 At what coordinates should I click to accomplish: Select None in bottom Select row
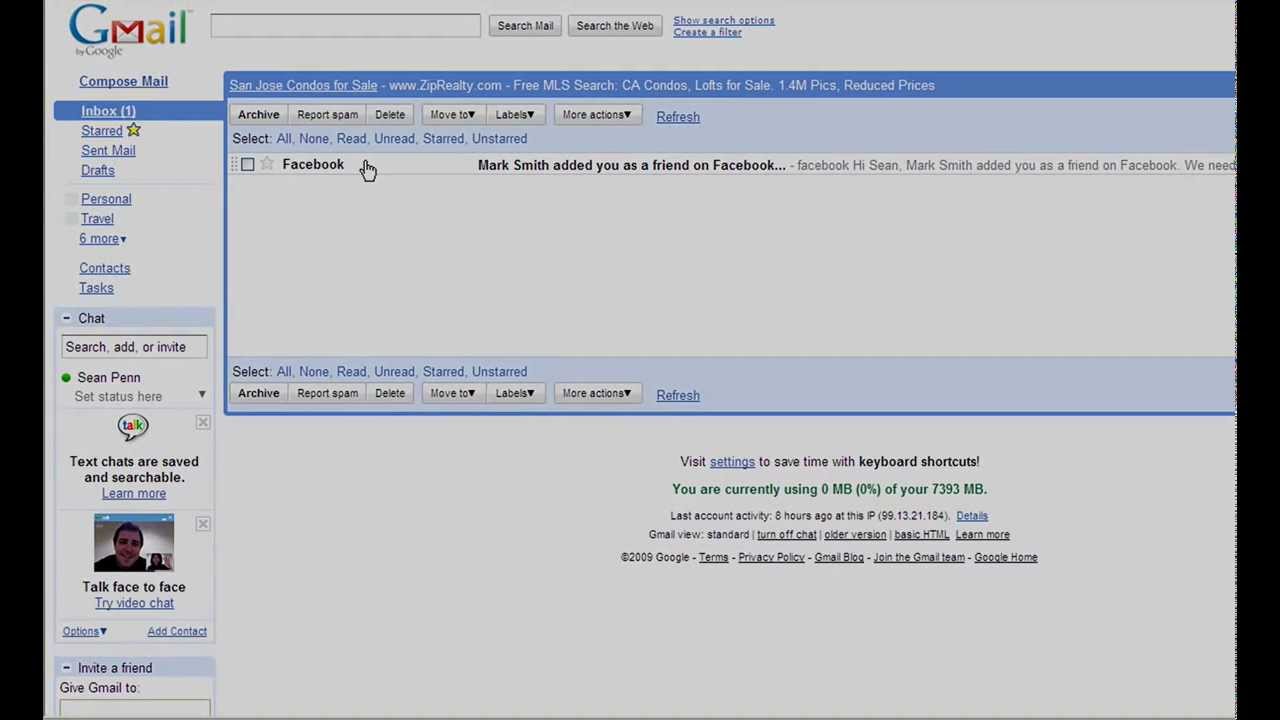point(314,372)
